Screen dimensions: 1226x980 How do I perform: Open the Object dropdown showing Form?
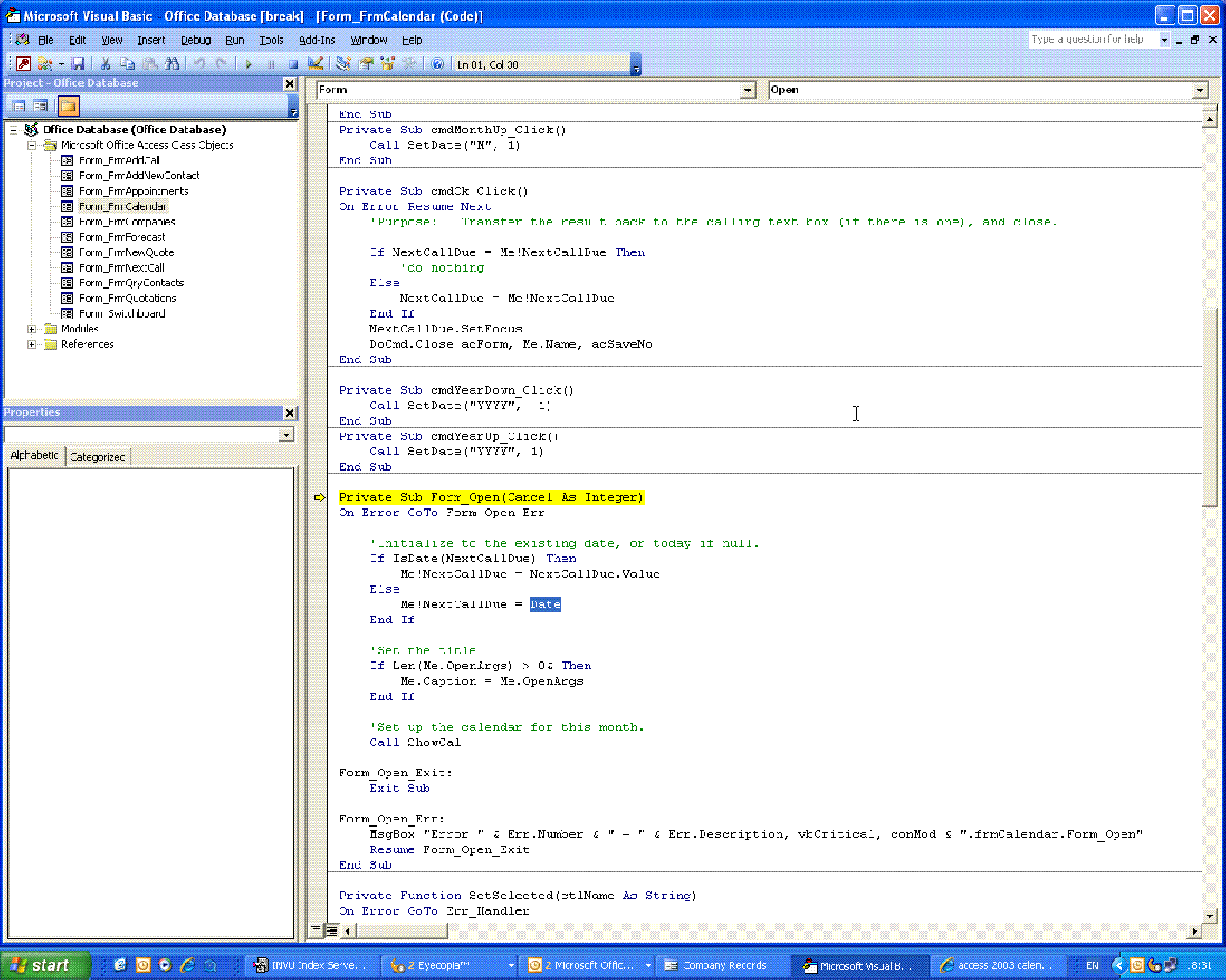pos(748,90)
